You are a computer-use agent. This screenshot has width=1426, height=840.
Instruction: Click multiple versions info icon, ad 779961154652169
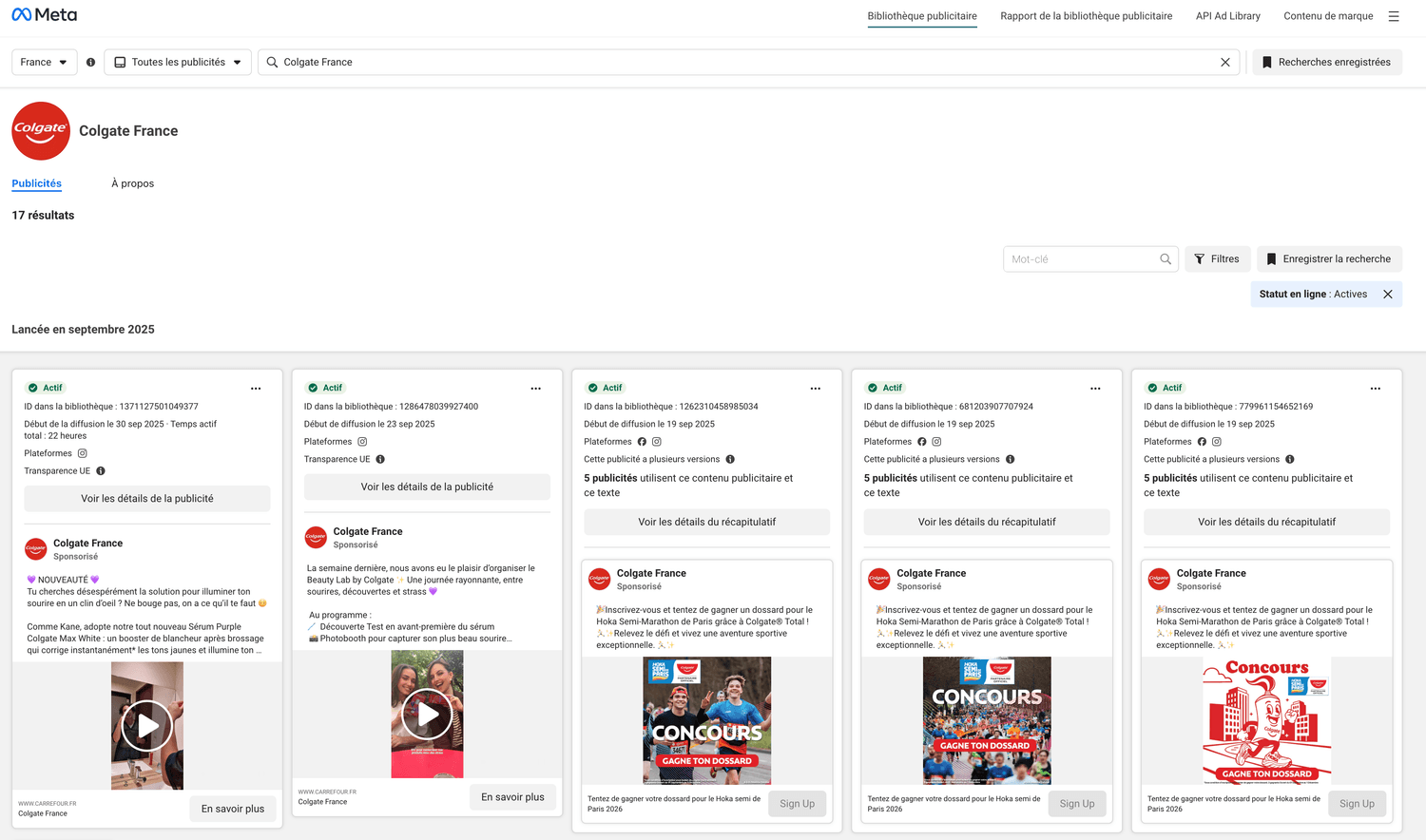pos(1290,460)
